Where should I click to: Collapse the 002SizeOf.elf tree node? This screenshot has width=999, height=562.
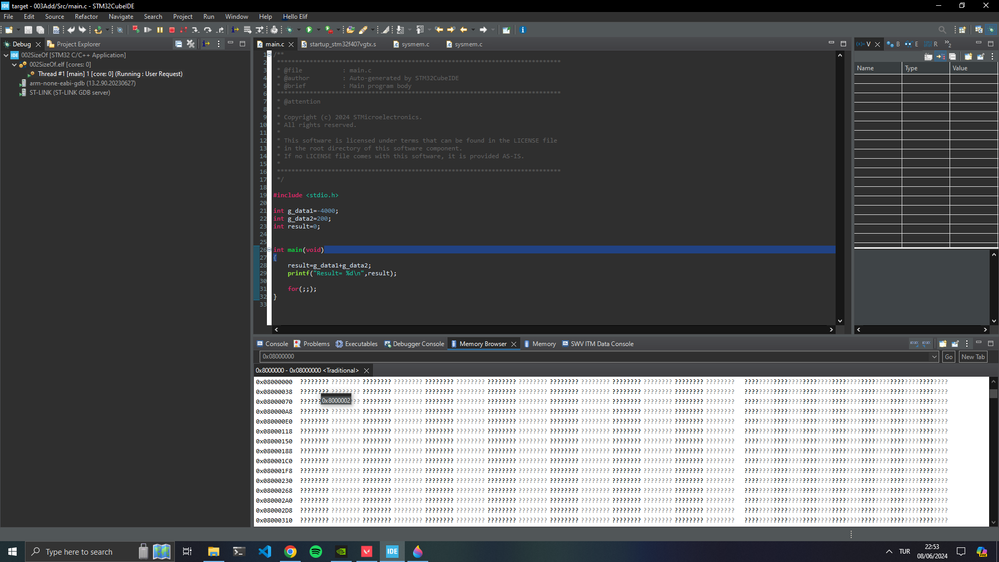(14, 65)
